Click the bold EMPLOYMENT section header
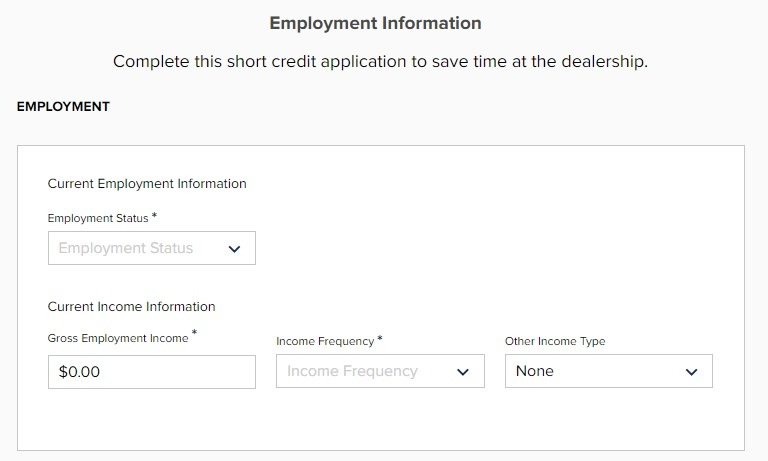 63,106
